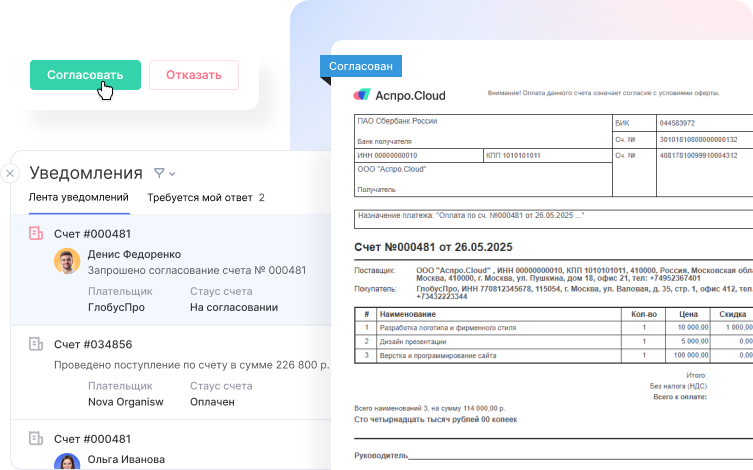This screenshot has width=753, height=470.
Task: Click the blue Согласован status label
Action: [361, 66]
